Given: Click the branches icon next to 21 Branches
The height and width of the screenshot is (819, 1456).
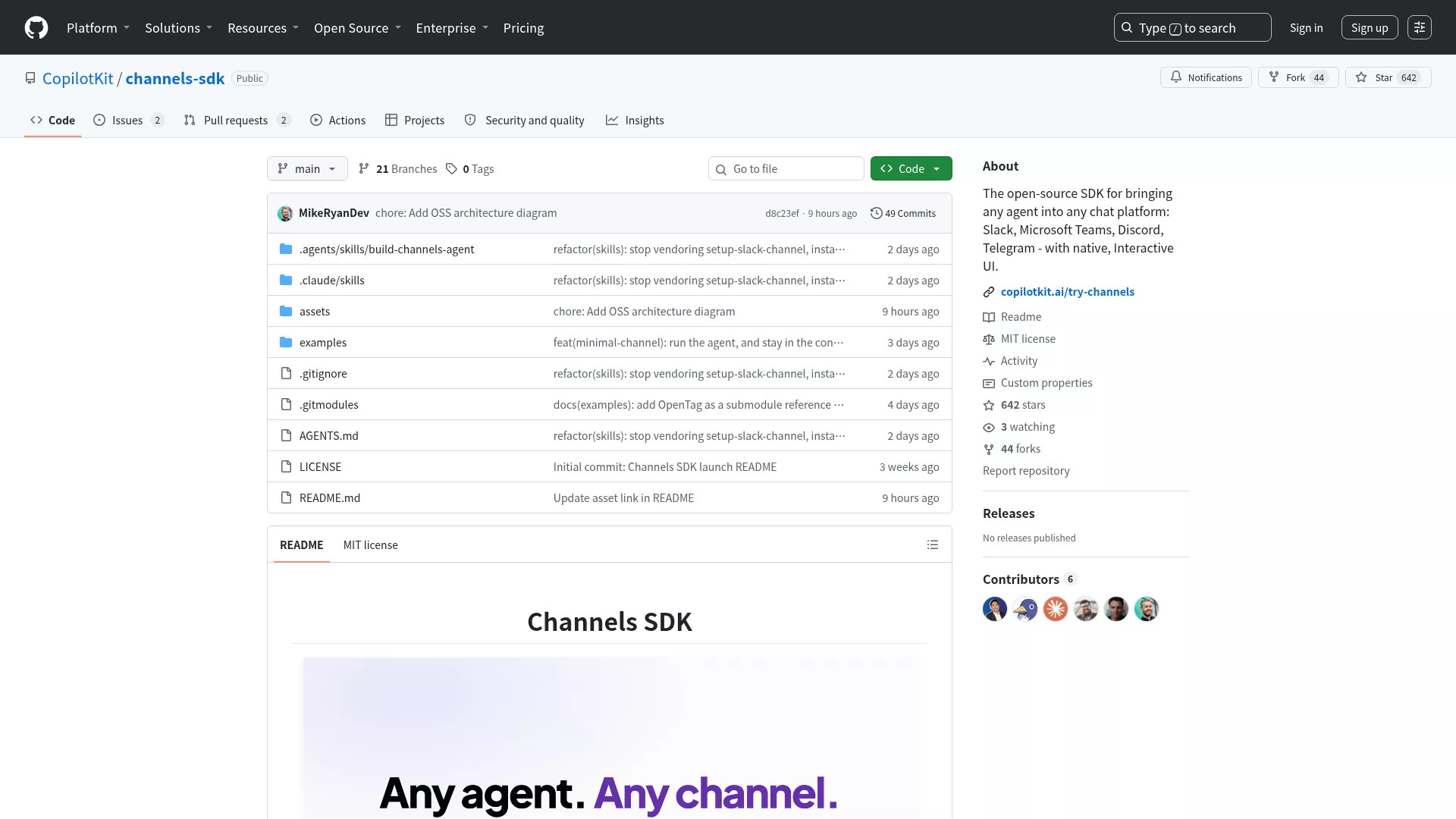Looking at the screenshot, I should point(364,169).
